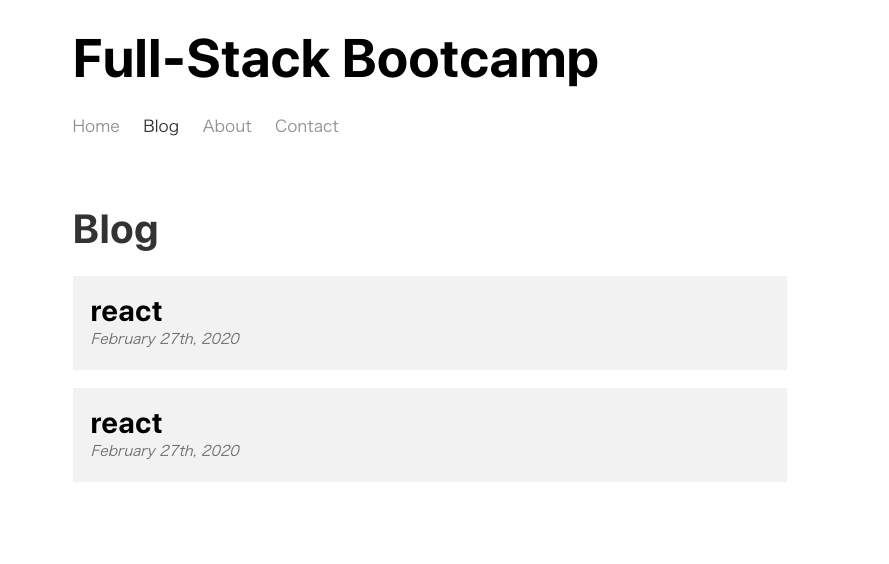
Task: Visit the Contact navigation link
Action: coord(307,126)
